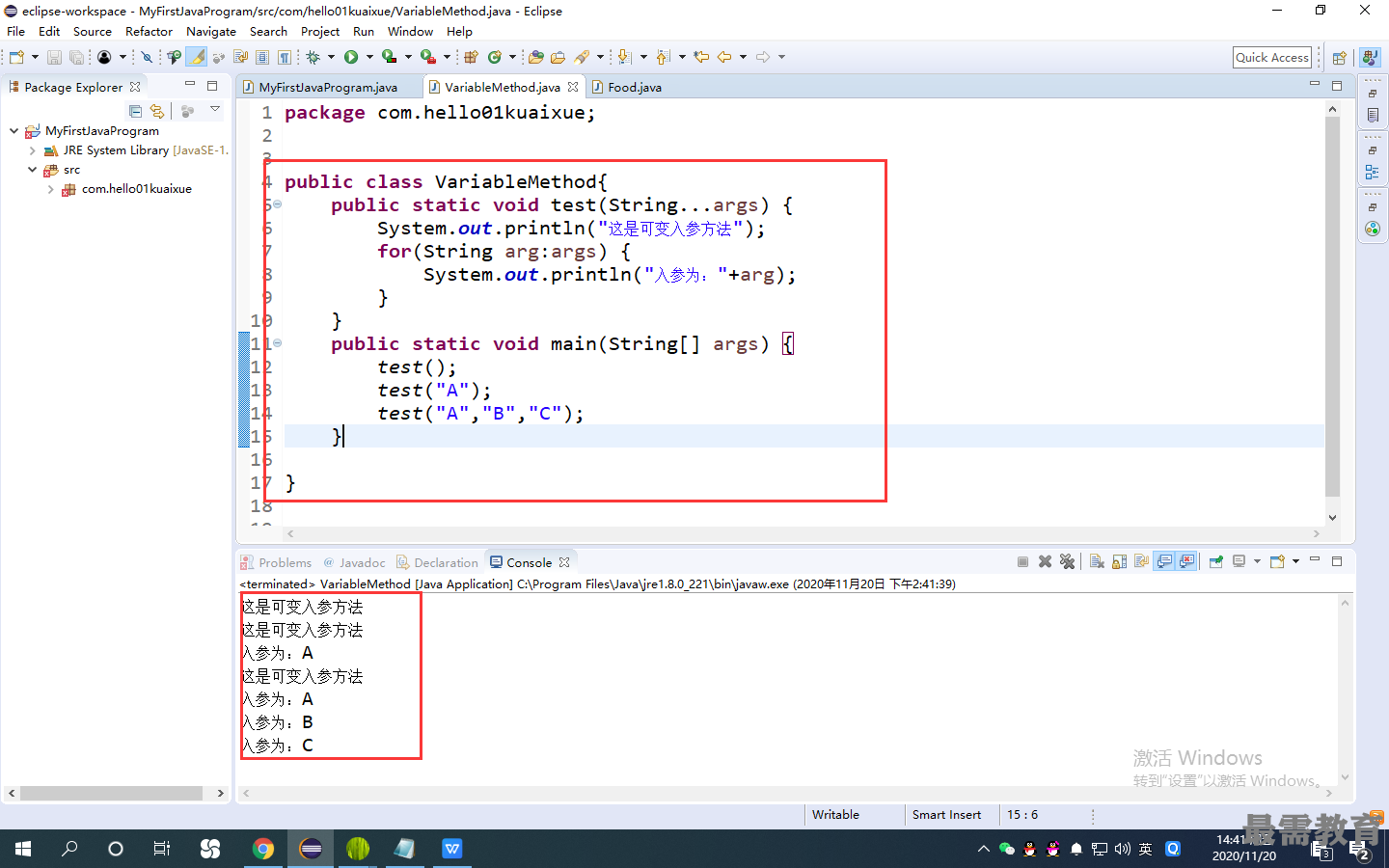Image resolution: width=1389 pixels, height=868 pixels.
Task: Click the Collapse All icon in Package Explorer
Action: coord(135,111)
